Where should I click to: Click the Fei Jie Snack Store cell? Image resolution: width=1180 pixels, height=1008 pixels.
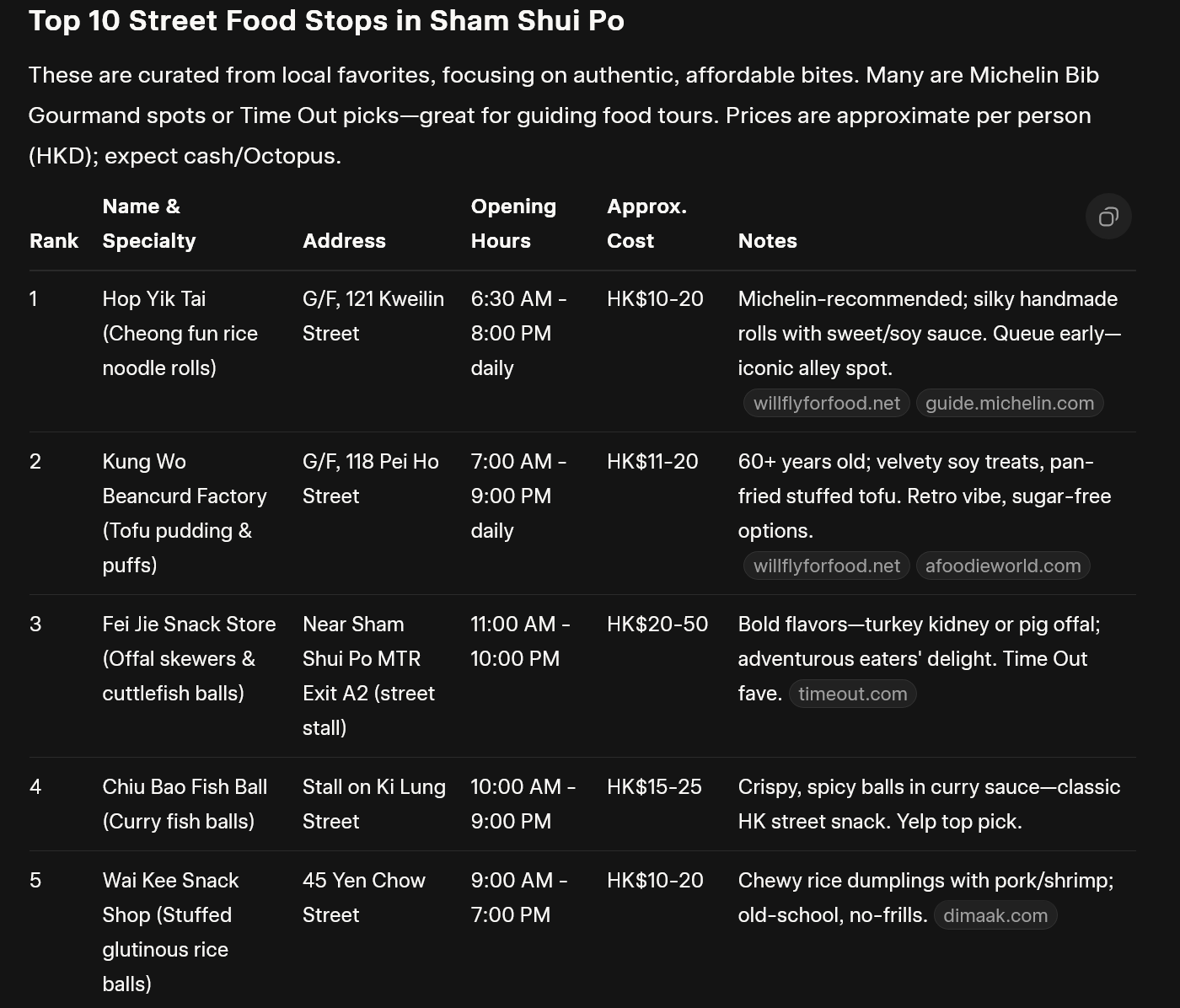pos(189,659)
